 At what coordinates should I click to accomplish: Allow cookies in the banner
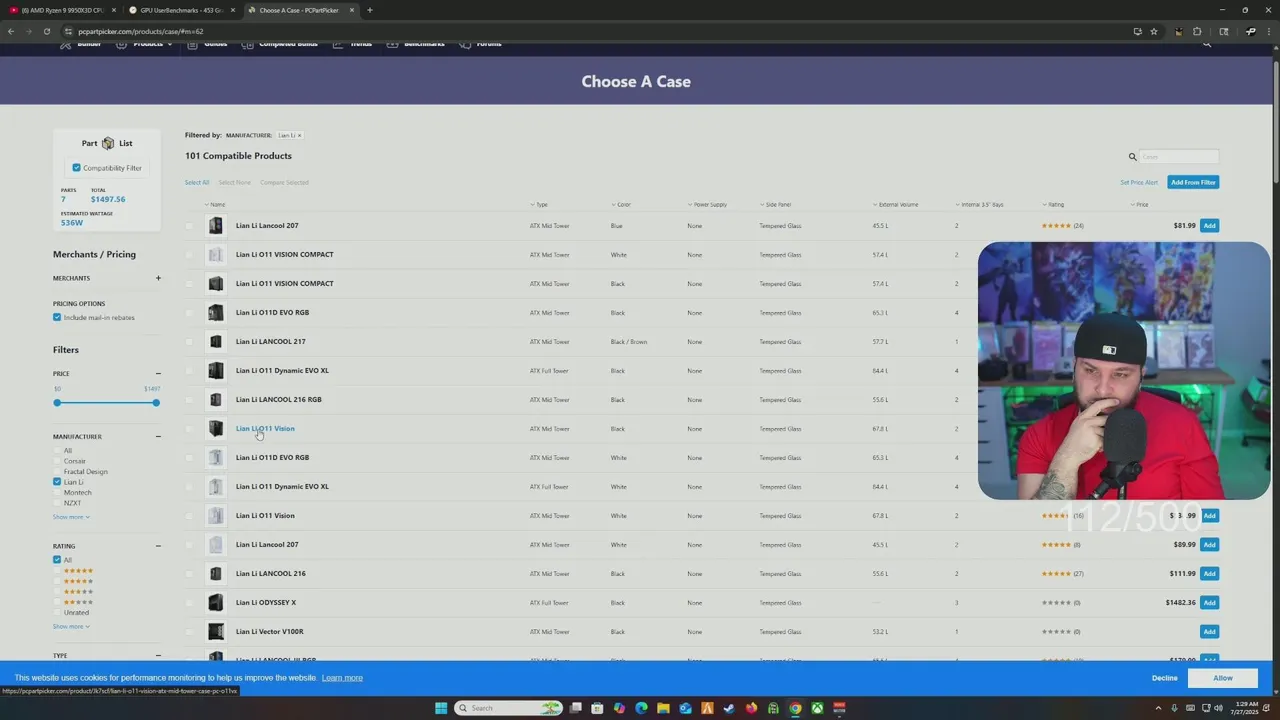click(x=1223, y=678)
